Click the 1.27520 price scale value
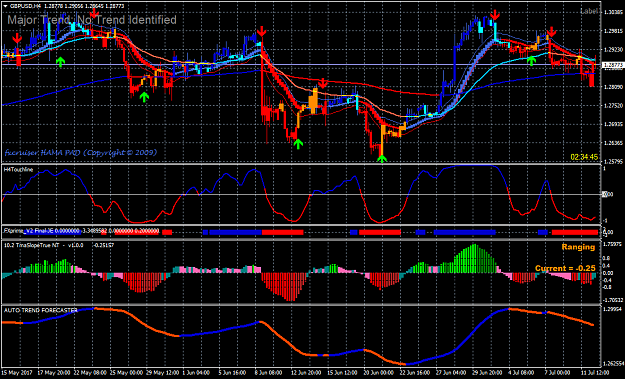Screen dimensions: 625x379 [x=613, y=106]
